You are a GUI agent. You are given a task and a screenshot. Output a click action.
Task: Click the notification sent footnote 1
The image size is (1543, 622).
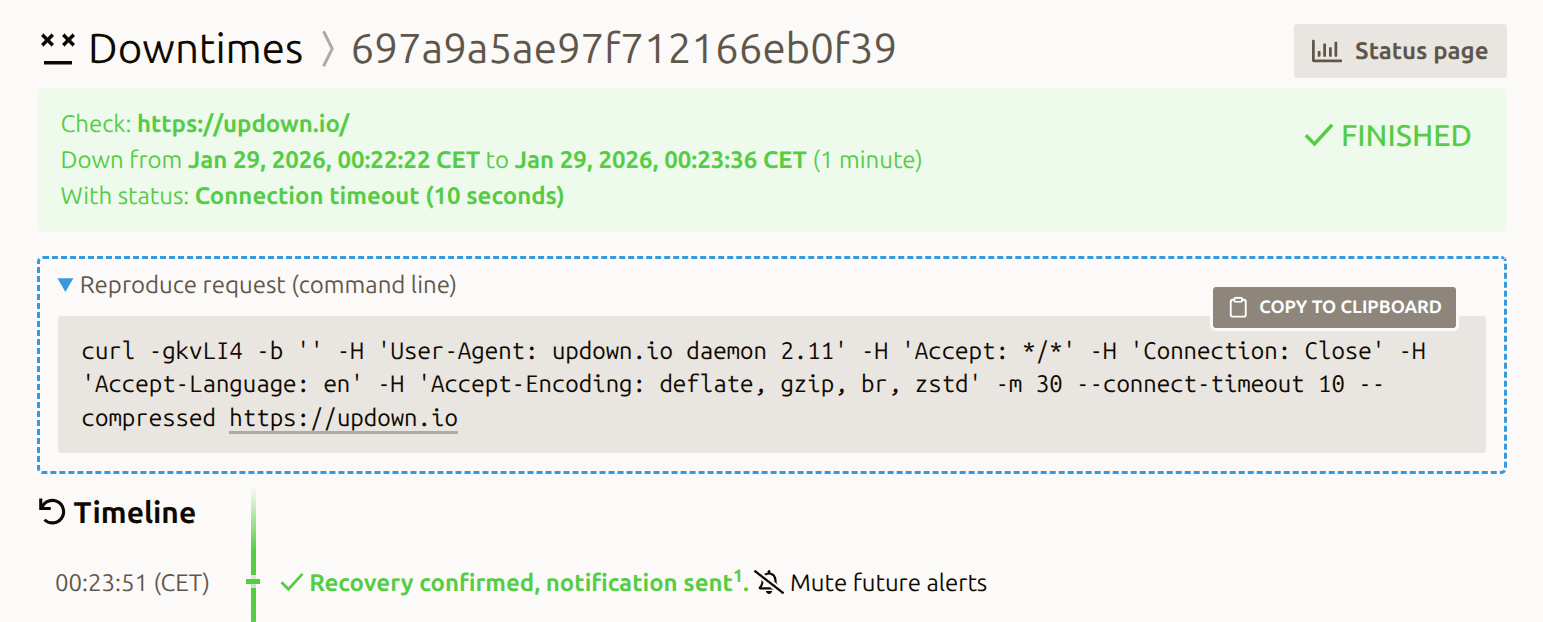pyautogui.click(x=738, y=575)
